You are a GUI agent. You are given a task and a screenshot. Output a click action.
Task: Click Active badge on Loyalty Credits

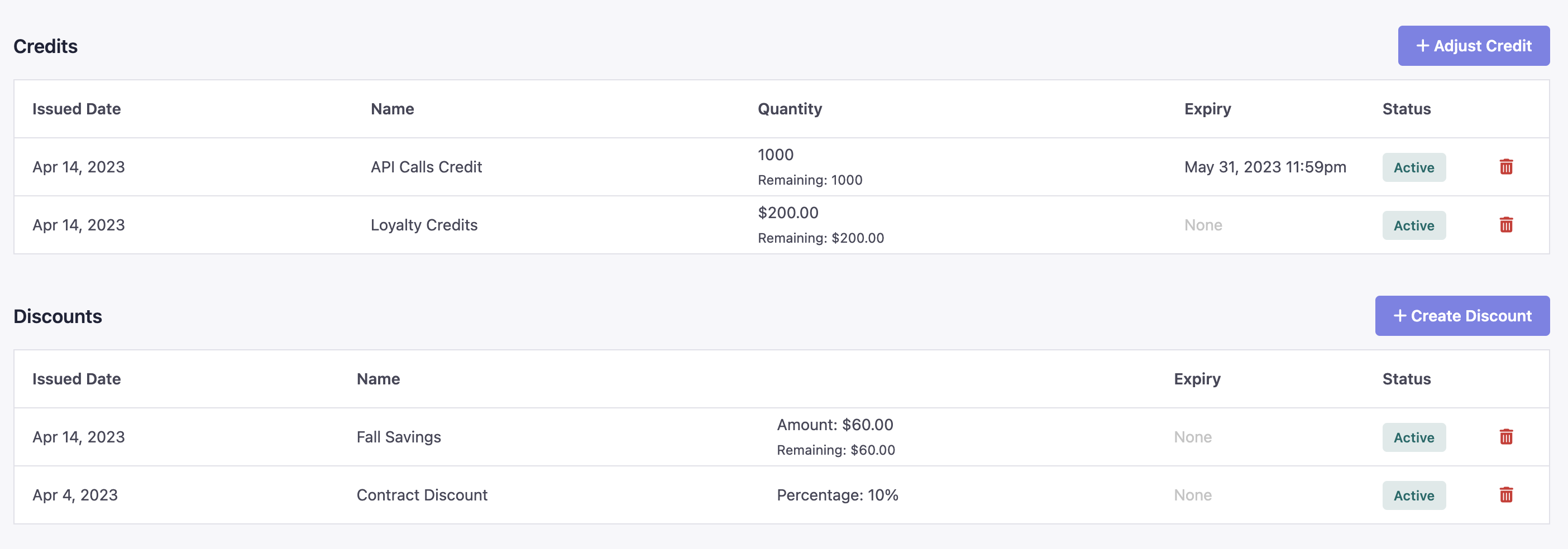[1413, 225]
